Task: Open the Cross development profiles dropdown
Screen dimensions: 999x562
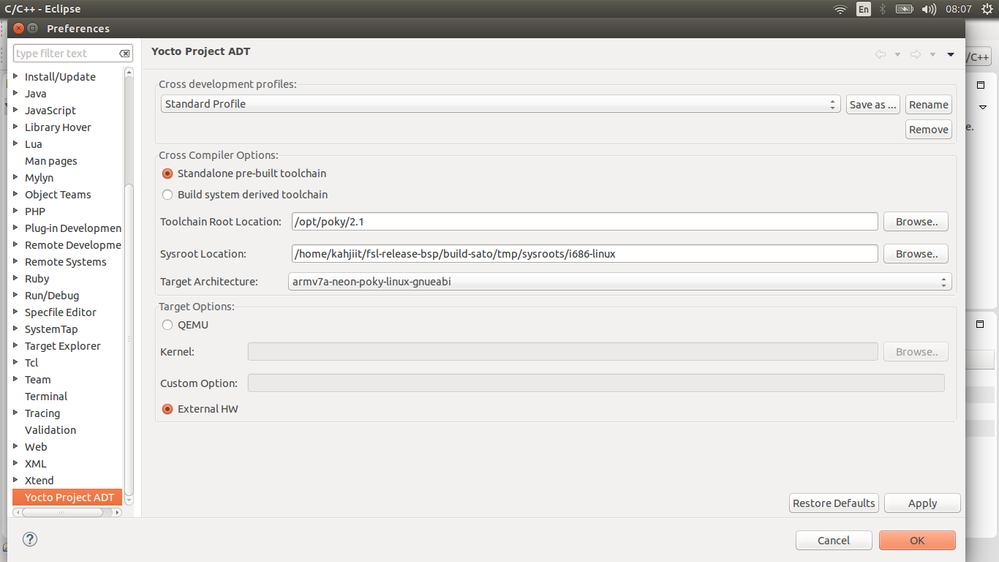Action: coord(500,104)
